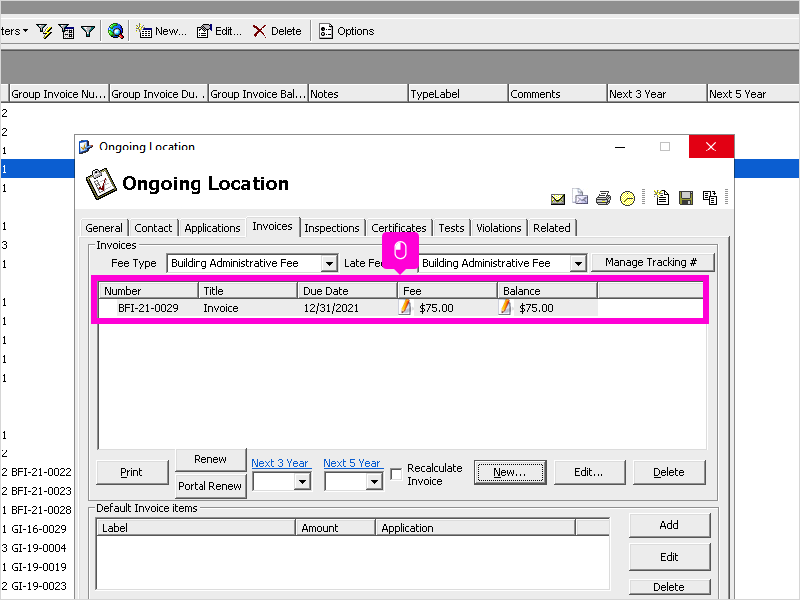Click the Group Invoice Nu... column header

tap(59, 94)
